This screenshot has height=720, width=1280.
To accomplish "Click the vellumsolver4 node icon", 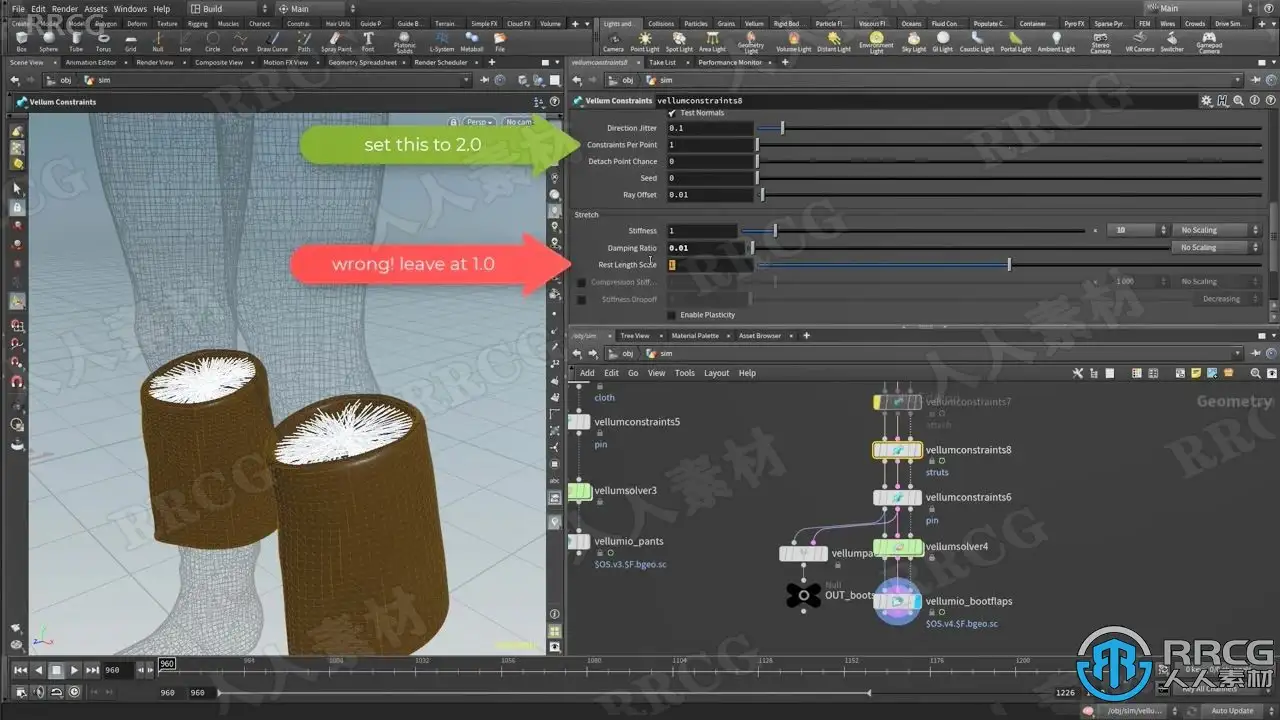I will tap(897, 547).
